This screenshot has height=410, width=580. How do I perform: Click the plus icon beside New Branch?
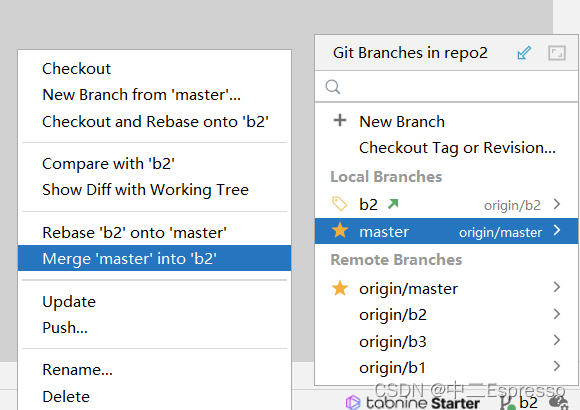click(340, 120)
